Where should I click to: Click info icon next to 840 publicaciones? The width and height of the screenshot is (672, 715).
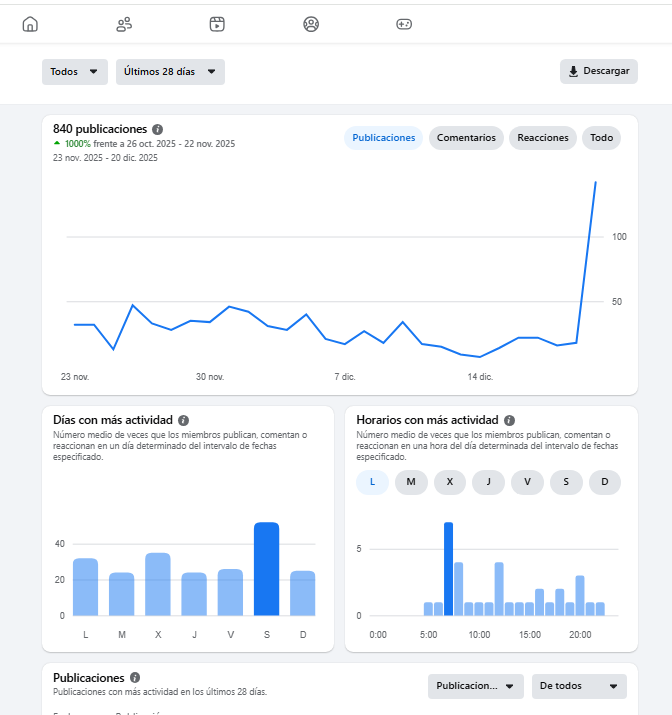[158, 130]
